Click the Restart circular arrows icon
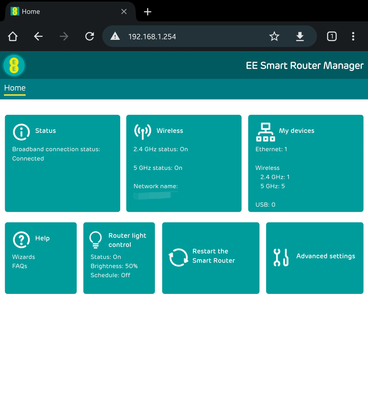This screenshot has width=368, height=400. pos(178,257)
